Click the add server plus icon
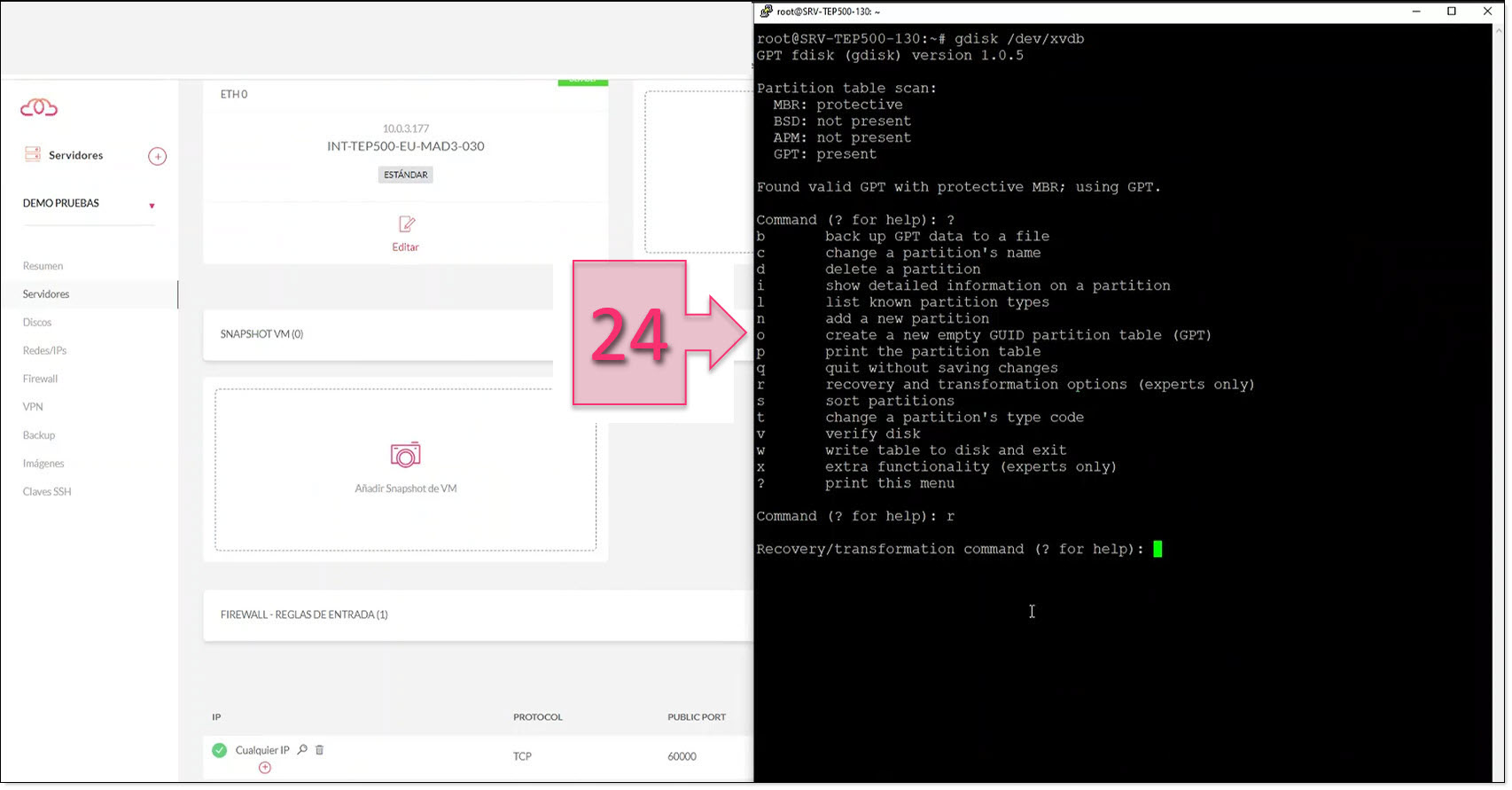 pos(157,156)
